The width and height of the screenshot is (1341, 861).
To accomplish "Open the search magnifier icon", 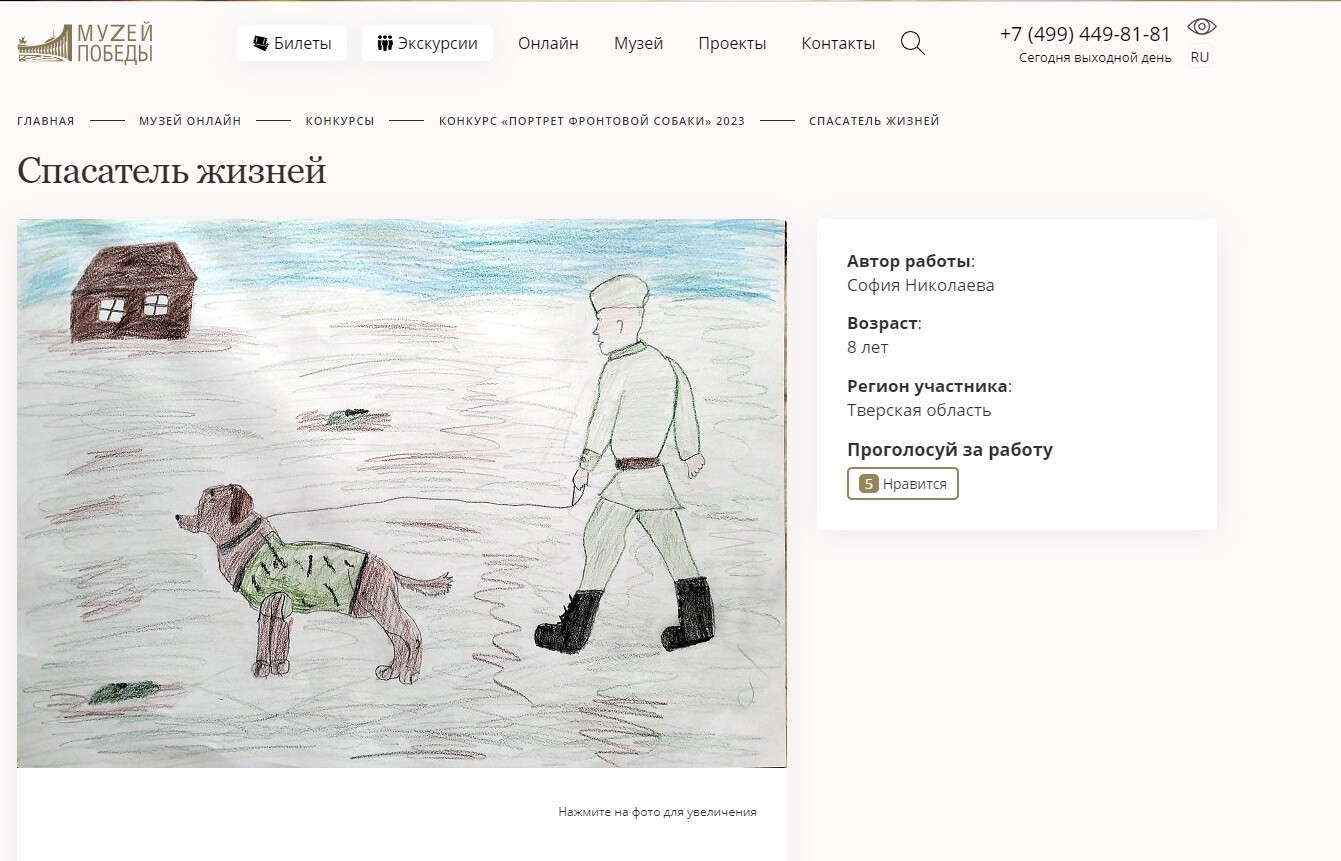I will (912, 43).
